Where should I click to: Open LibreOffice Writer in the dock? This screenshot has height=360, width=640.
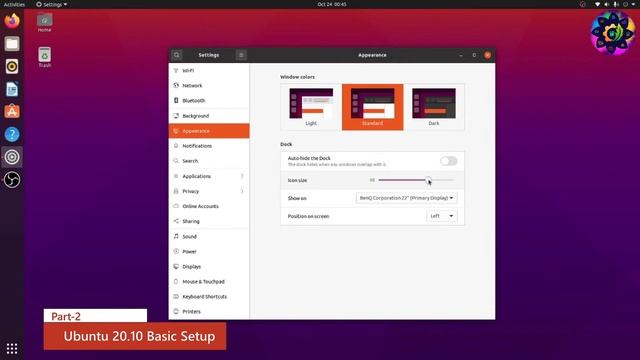coord(12,89)
